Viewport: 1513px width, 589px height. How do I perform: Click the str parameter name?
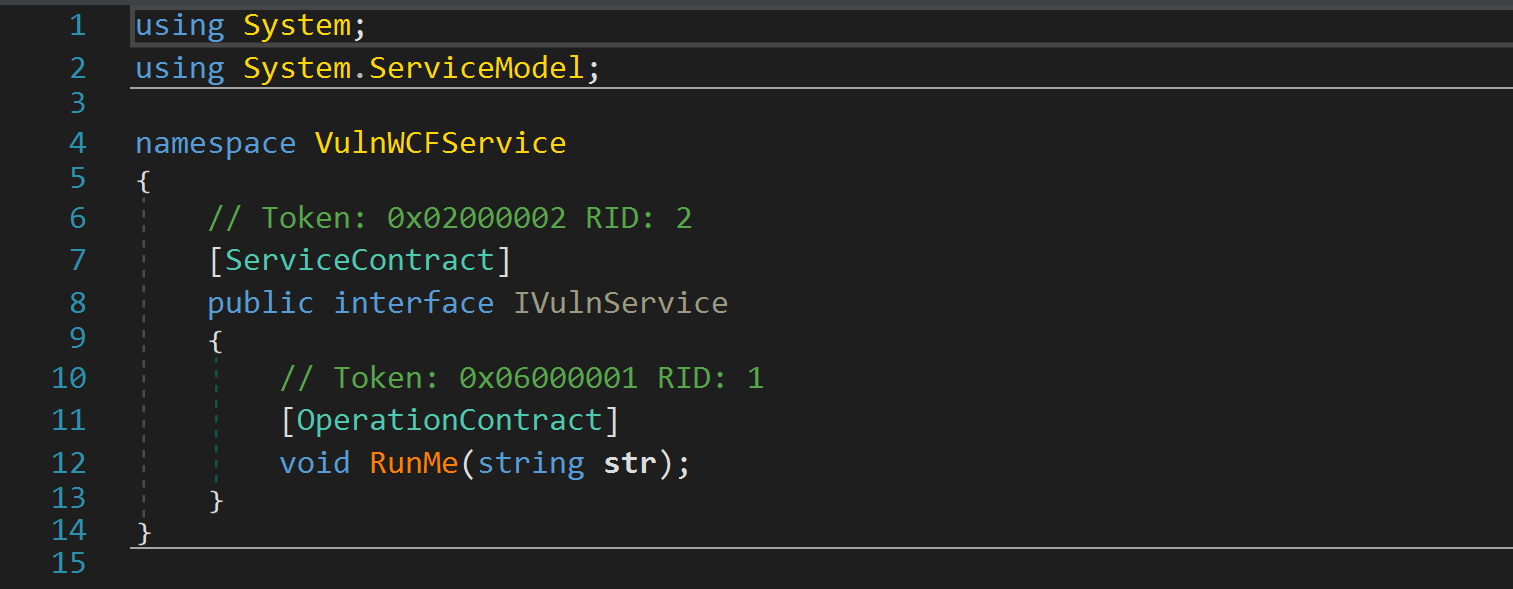click(630, 463)
